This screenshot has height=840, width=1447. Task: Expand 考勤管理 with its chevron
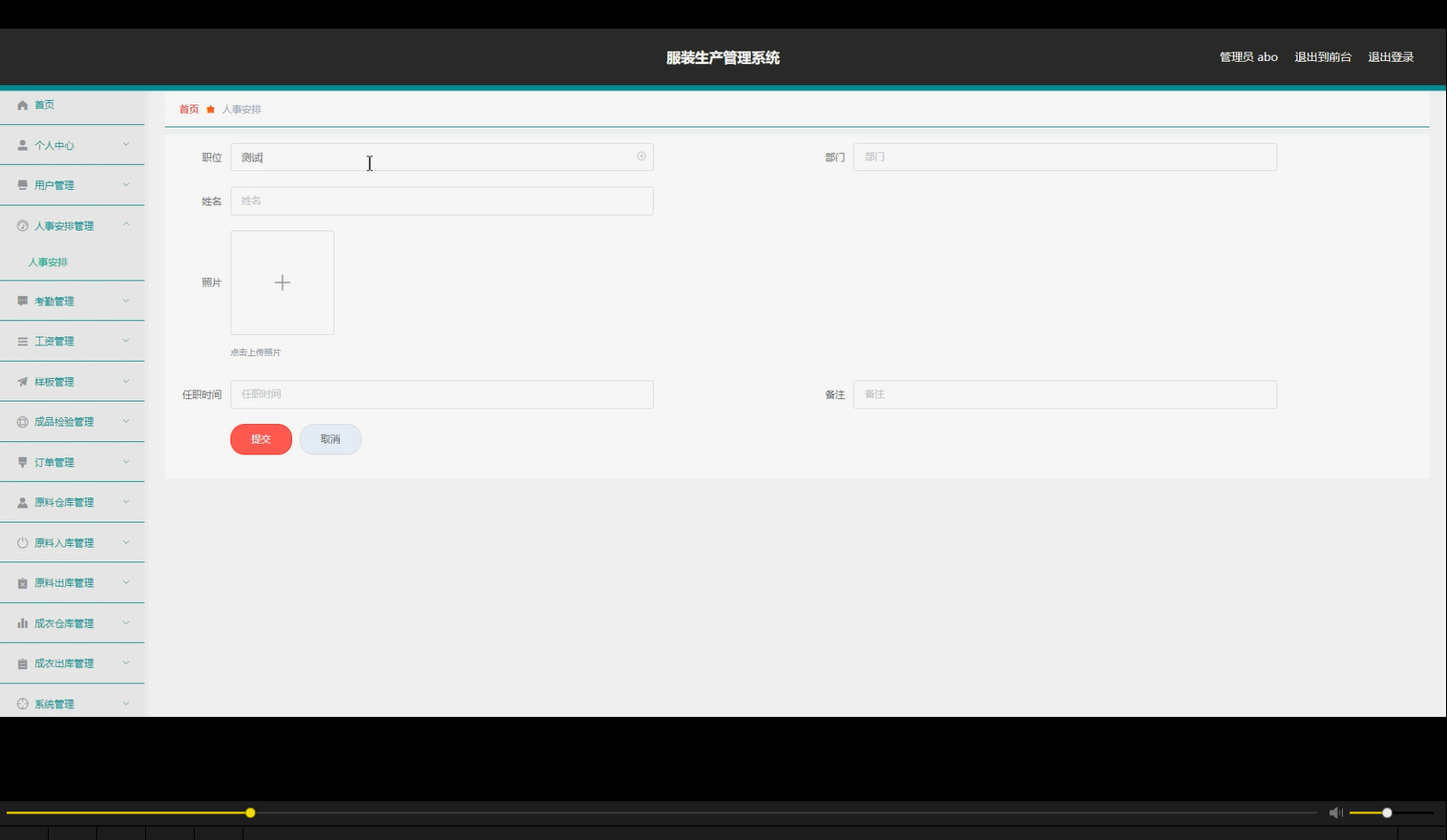[126, 300]
